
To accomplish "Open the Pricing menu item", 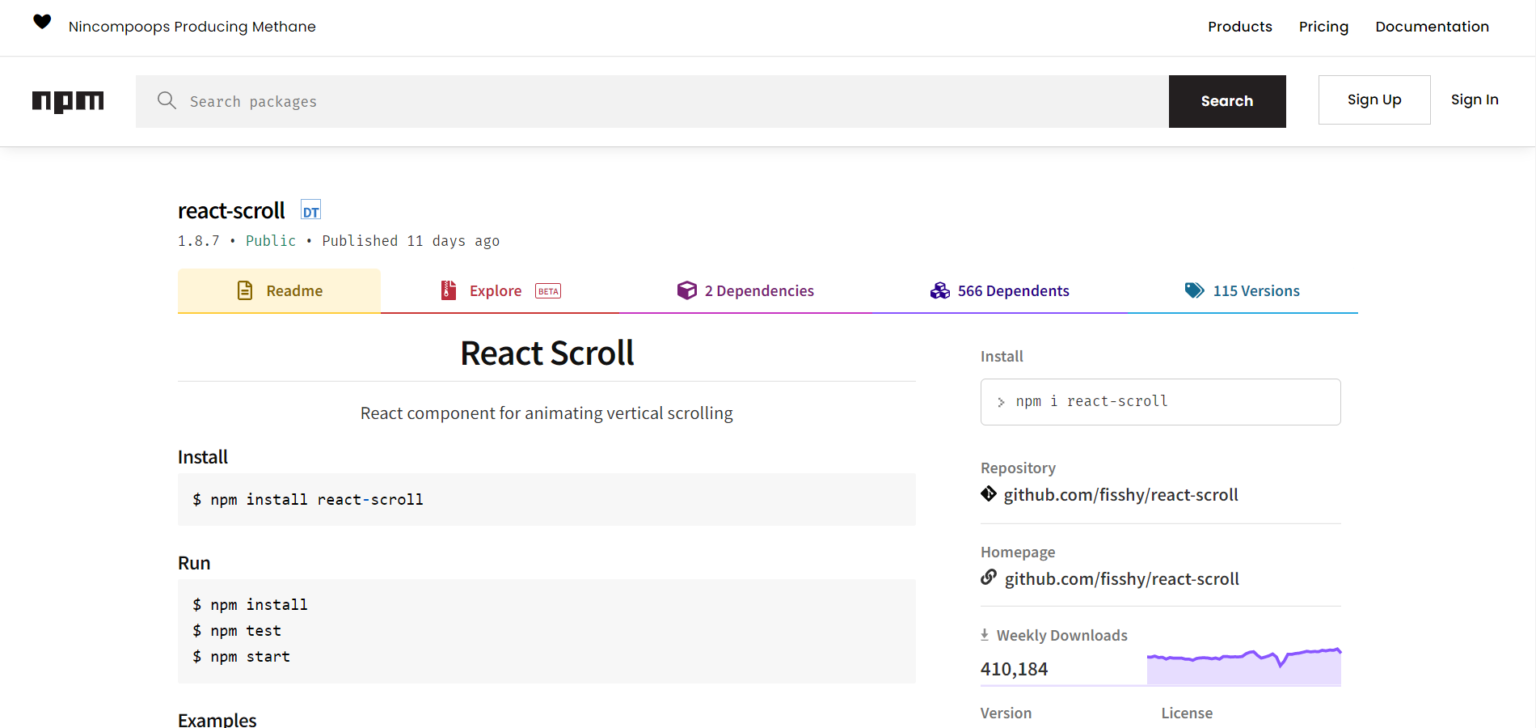I will pos(1323,26).
